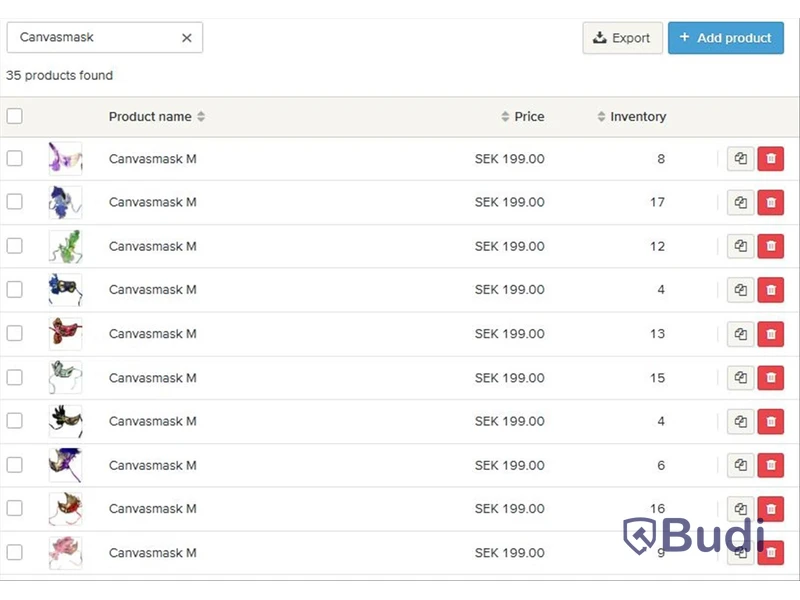This screenshot has height=600, width=800.
Task: Delete the product with inventory 17
Action: point(771,203)
